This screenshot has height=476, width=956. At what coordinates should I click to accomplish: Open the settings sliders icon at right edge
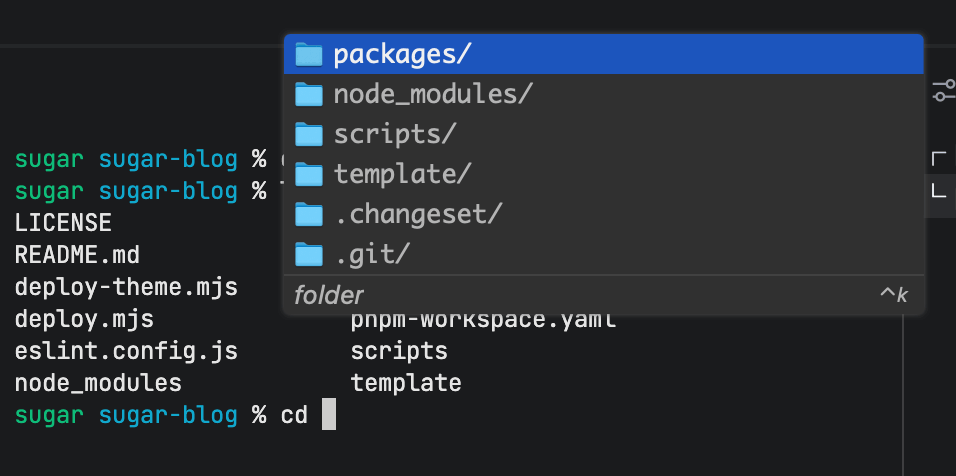point(943,91)
